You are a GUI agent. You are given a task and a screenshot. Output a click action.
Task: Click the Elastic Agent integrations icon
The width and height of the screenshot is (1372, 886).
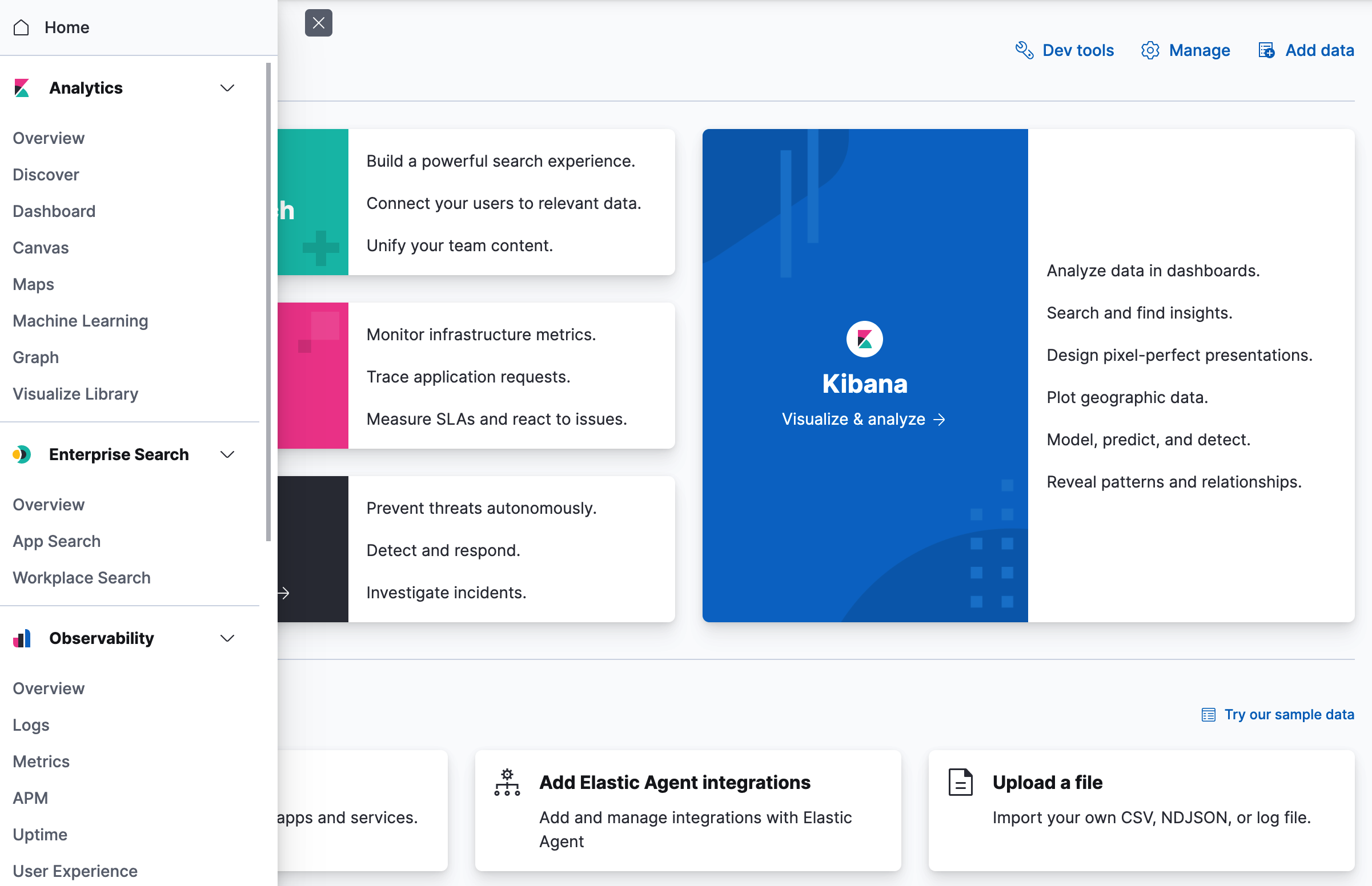(x=507, y=783)
